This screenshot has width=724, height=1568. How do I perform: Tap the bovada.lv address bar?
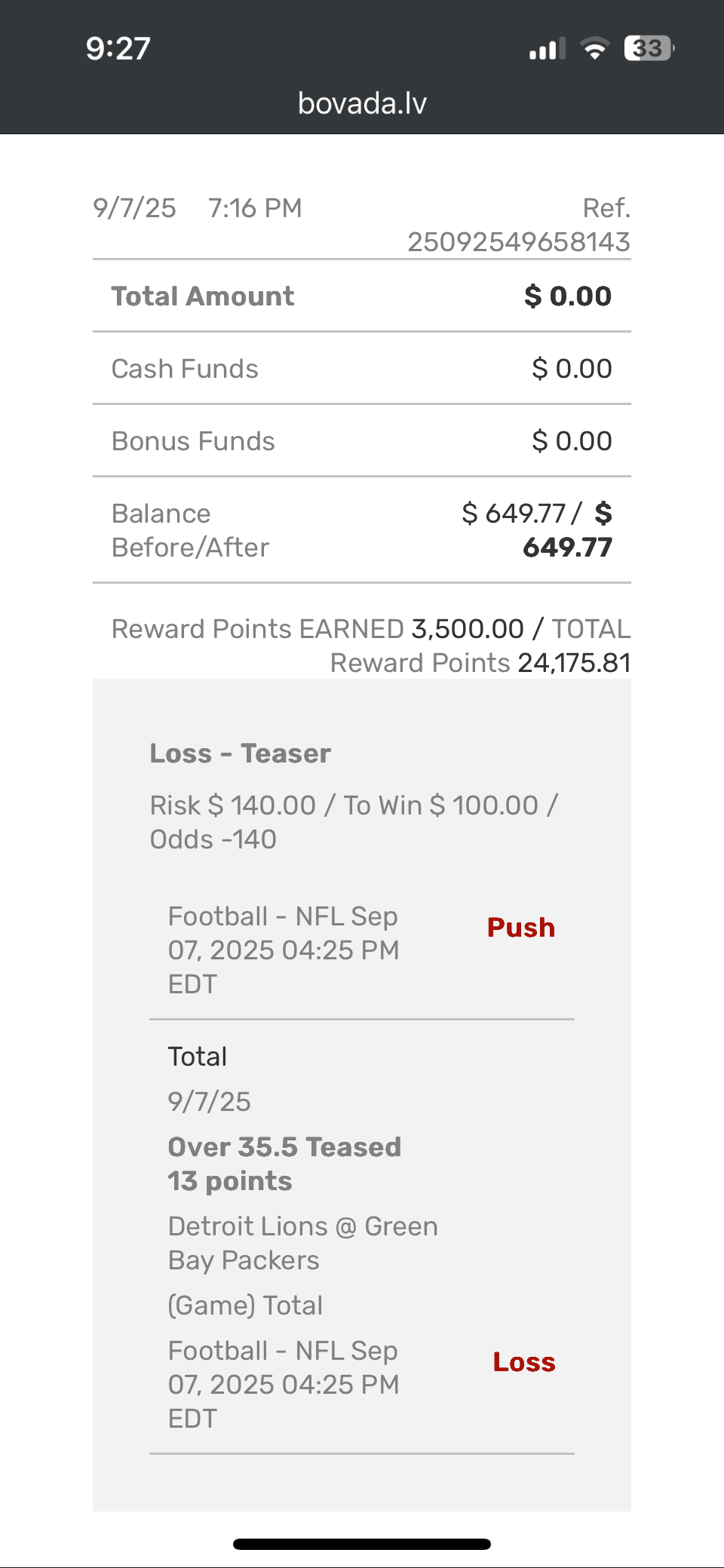point(362,103)
